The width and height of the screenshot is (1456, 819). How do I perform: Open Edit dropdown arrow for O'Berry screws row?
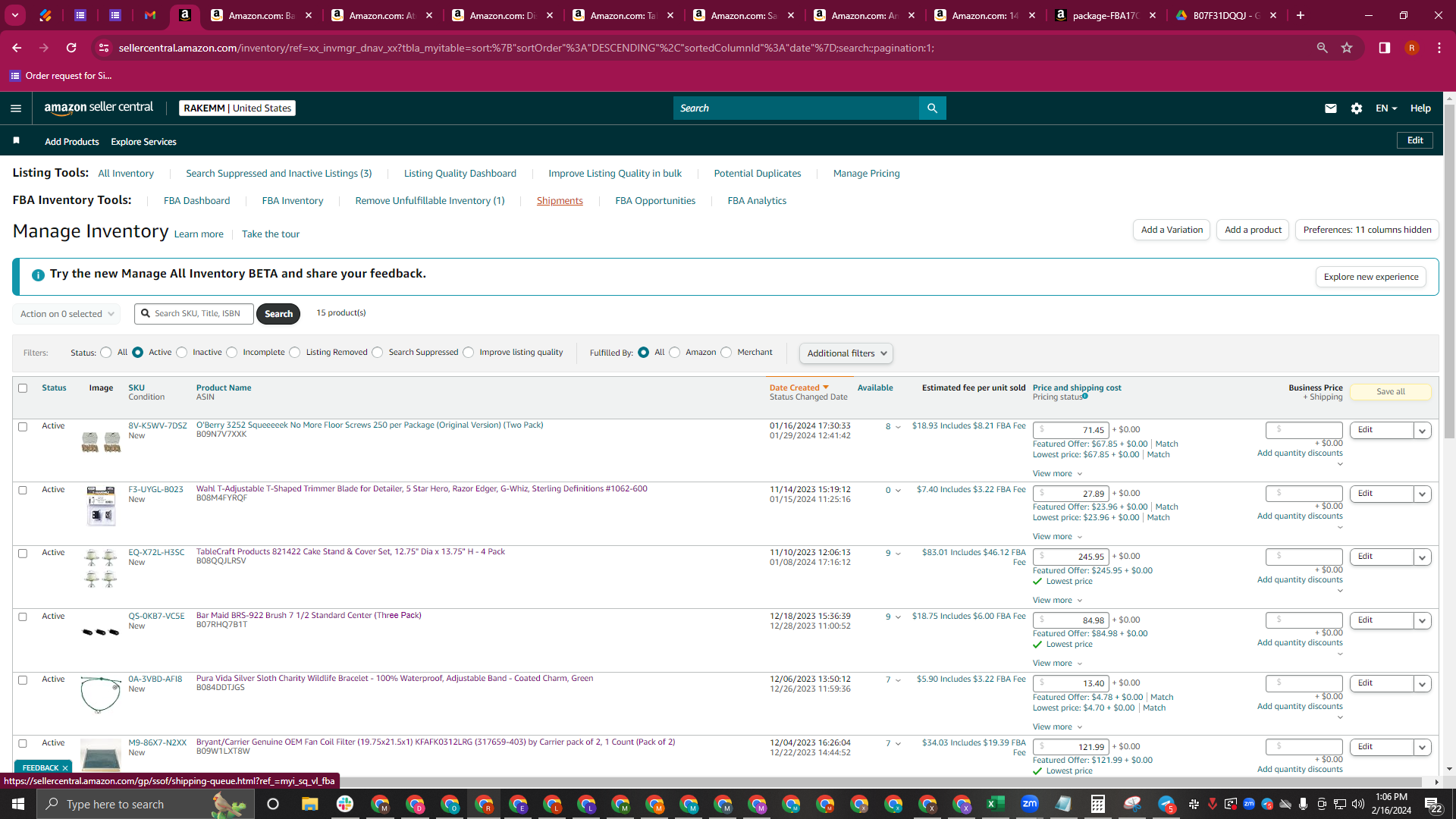tap(1423, 431)
